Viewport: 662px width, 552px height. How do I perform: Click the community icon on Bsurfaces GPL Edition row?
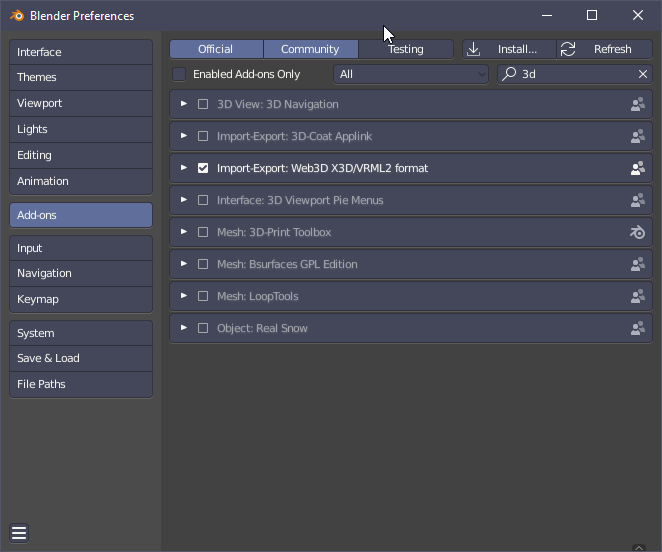coord(638,264)
